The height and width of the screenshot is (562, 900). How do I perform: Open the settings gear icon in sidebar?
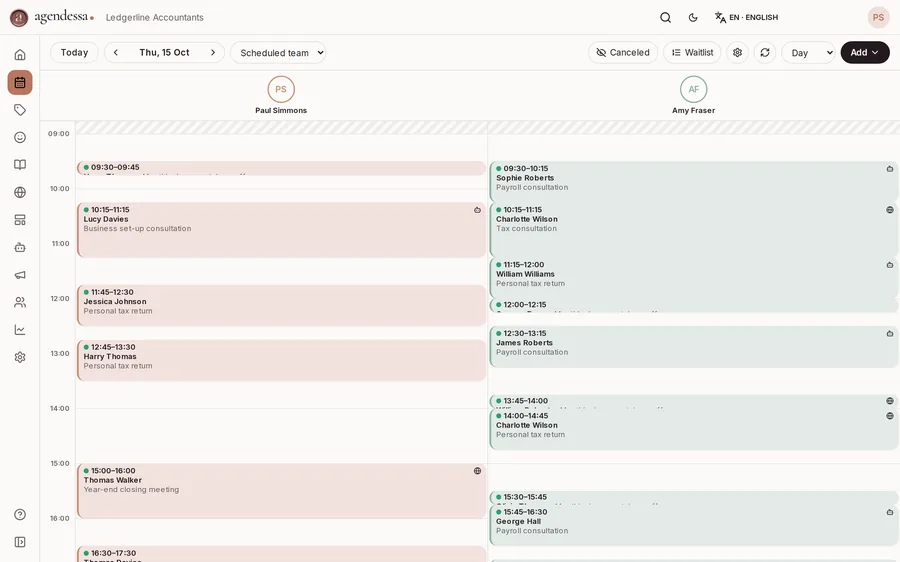click(20, 357)
